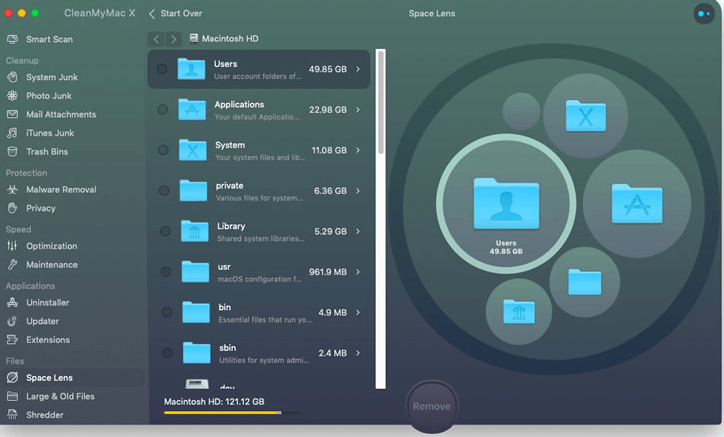Tick the selection circle for Applications
The width and height of the screenshot is (724, 437).
pos(163,109)
